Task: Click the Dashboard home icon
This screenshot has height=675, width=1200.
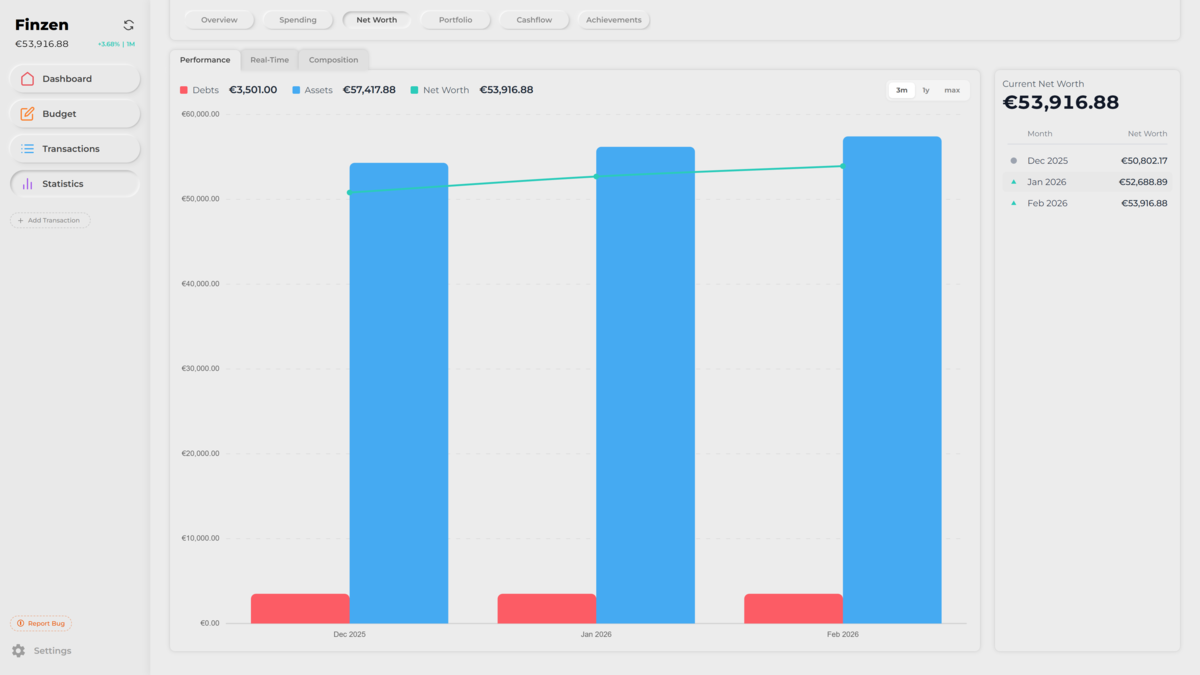Action: pos(27,79)
